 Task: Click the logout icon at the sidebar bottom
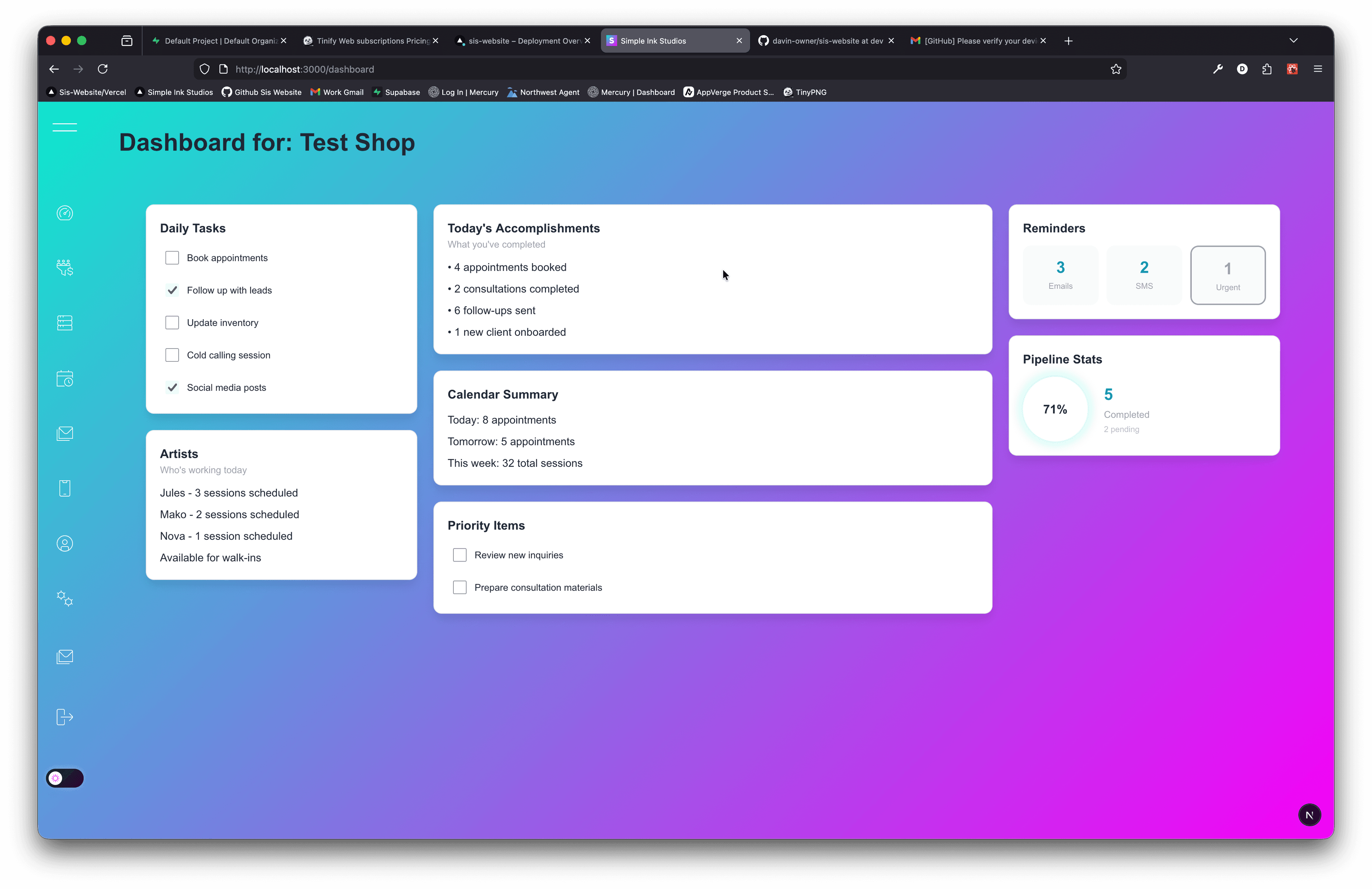tap(64, 716)
